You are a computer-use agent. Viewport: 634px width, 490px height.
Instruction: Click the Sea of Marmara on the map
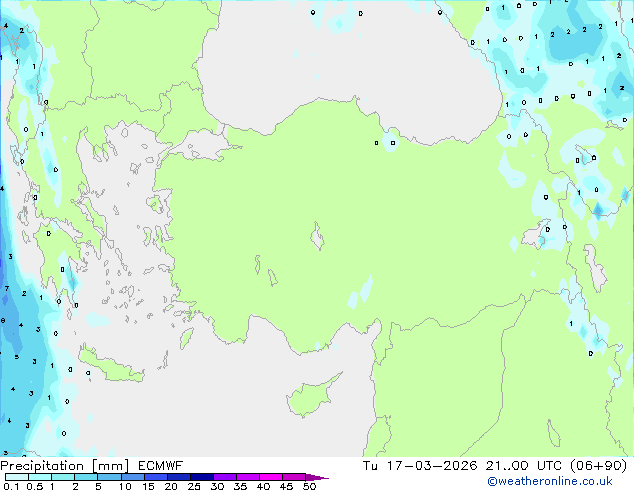tap(202, 146)
